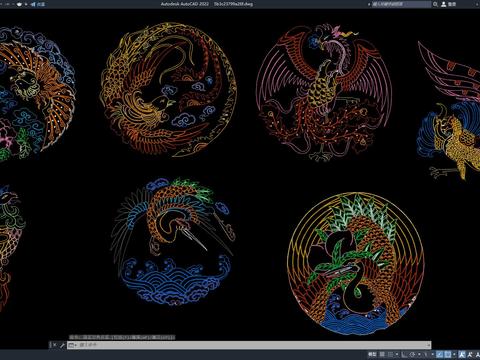Open the polar tracking angles dropdown arrow
480x360 pixels.
click(x=419, y=354)
